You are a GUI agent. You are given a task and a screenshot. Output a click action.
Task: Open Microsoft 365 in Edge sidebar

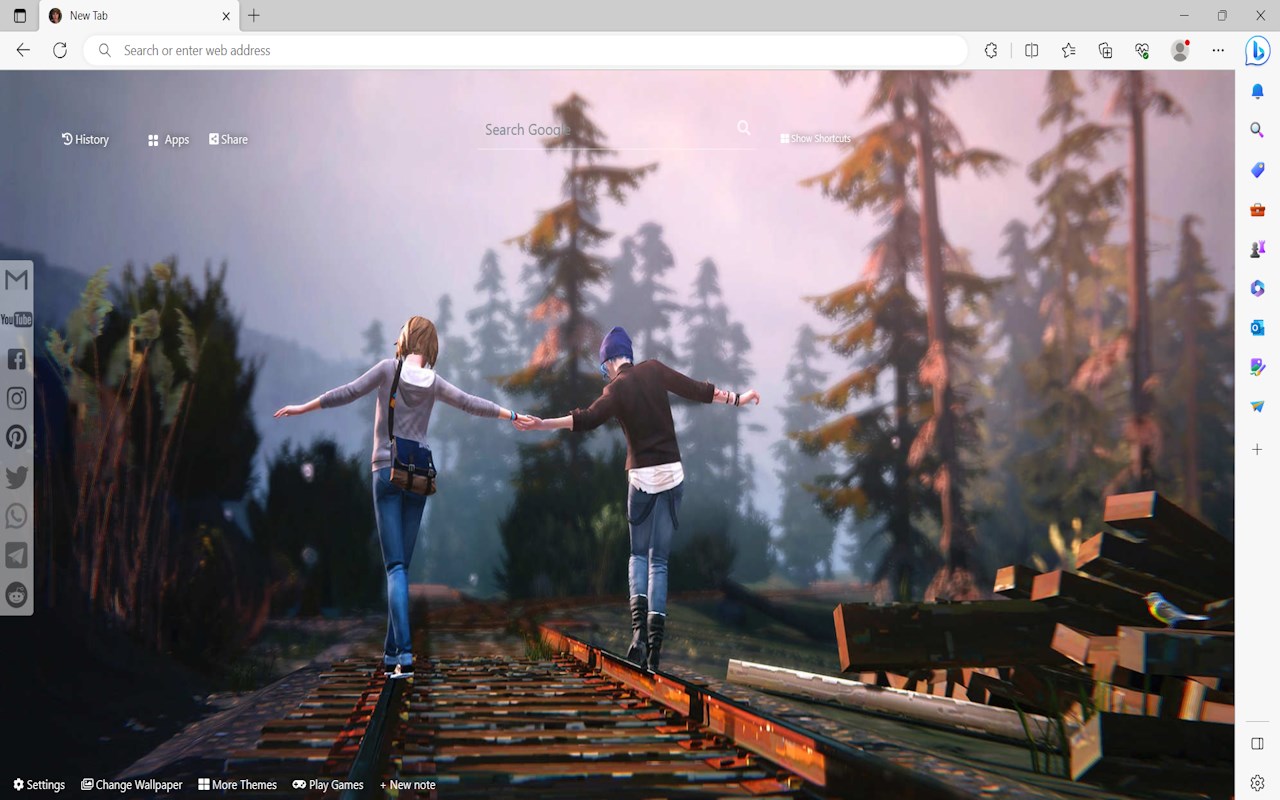pyautogui.click(x=1258, y=288)
